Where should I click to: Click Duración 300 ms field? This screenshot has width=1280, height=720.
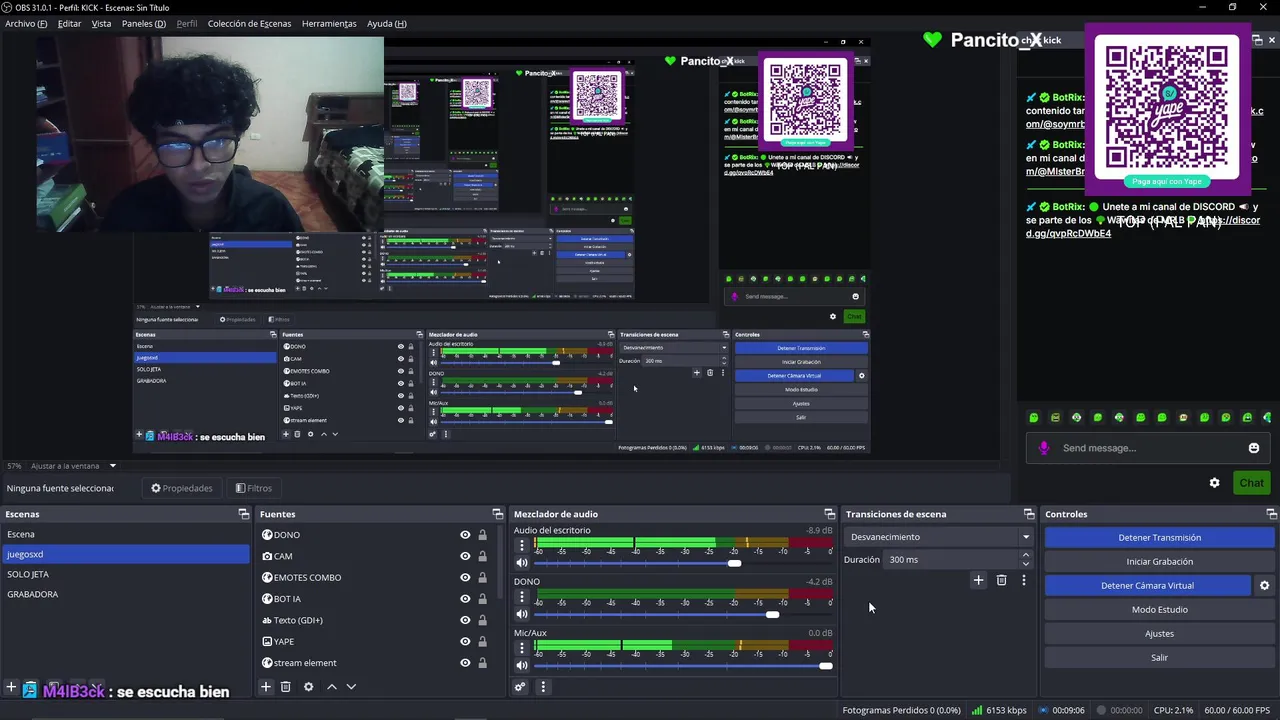tap(958, 559)
